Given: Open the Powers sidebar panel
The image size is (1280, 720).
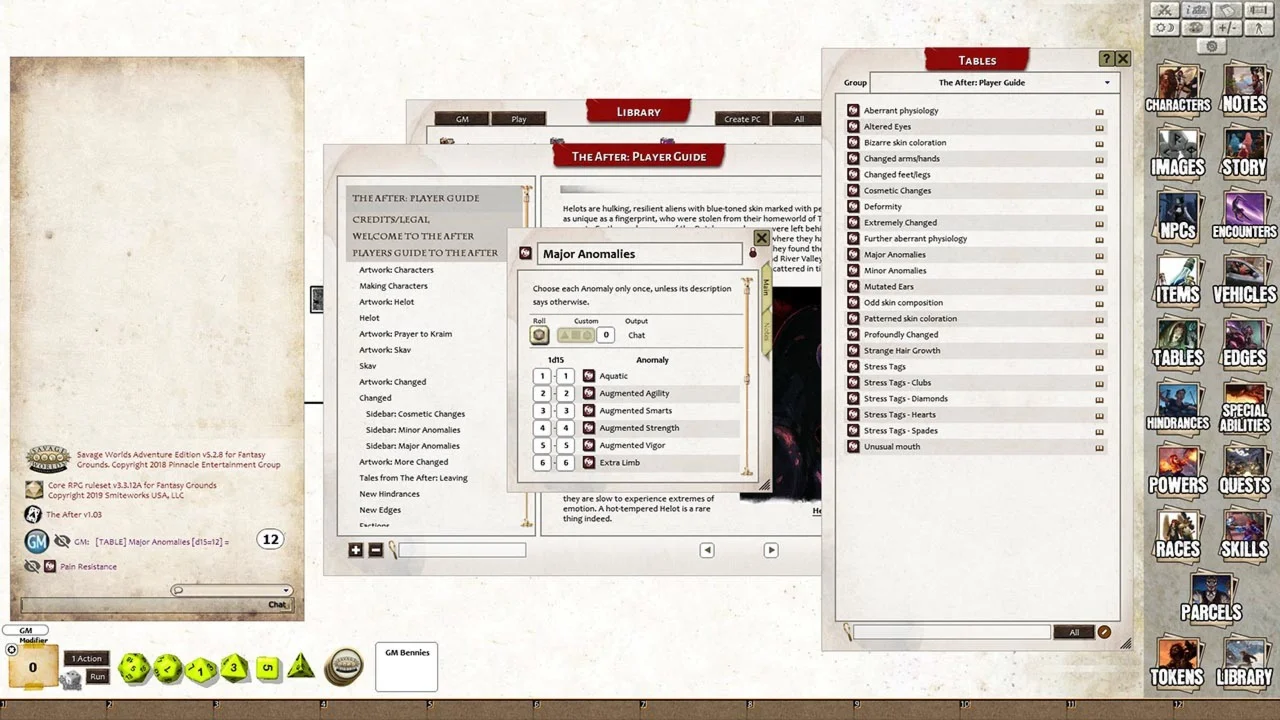Looking at the screenshot, I should [x=1178, y=471].
